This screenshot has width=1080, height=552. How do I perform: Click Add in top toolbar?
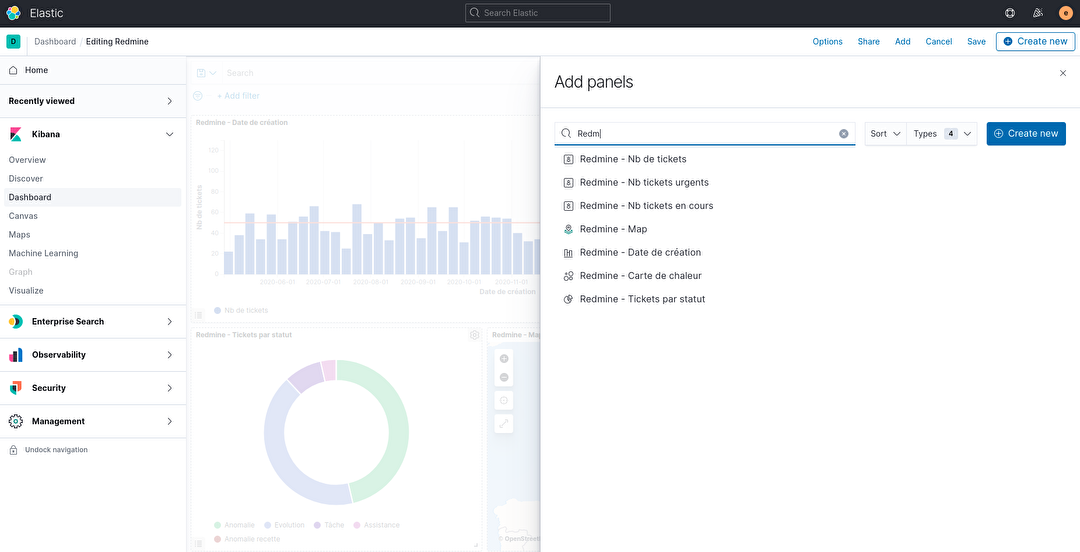click(x=902, y=41)
